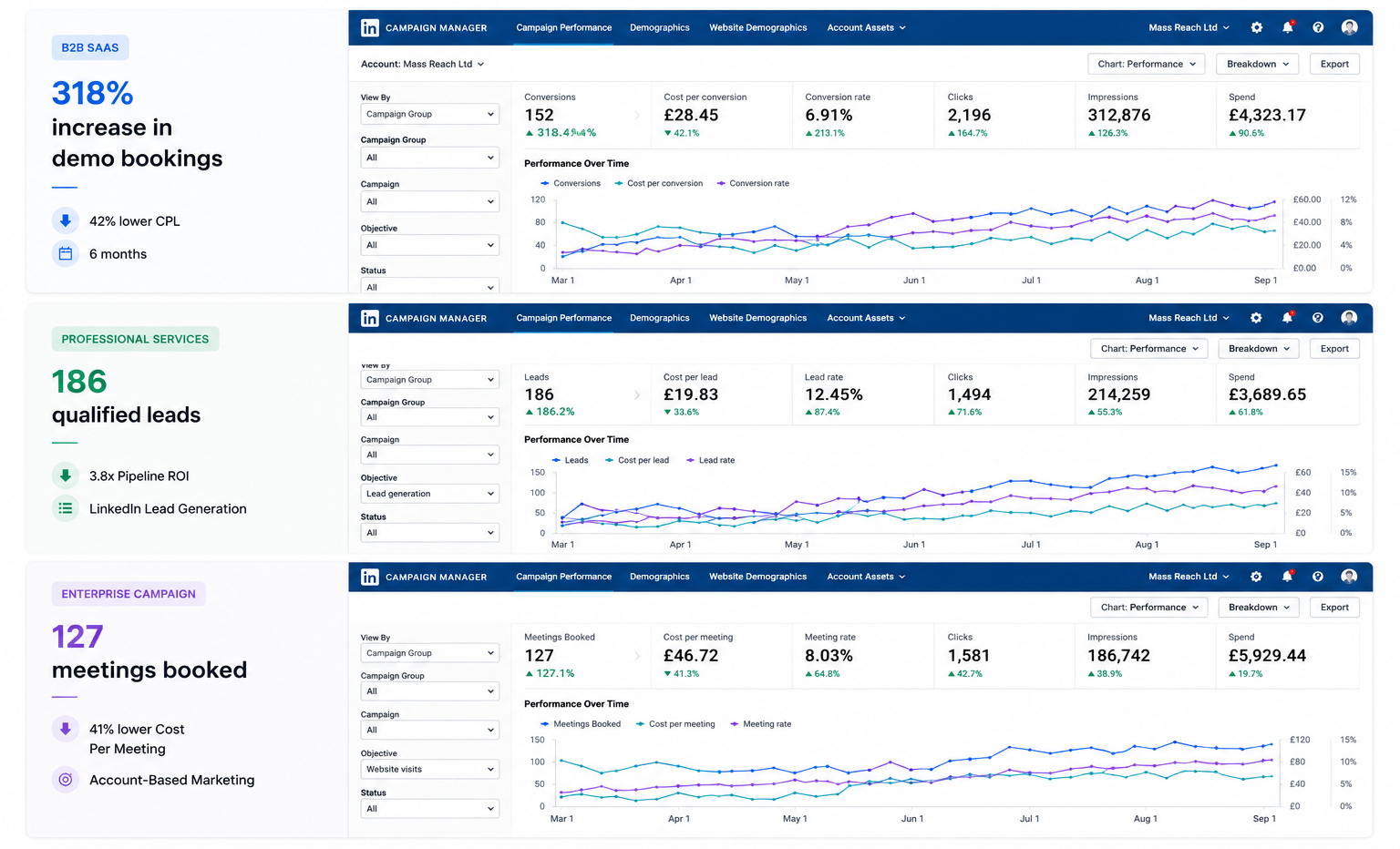Viewport: 1400px width, 849px height.
Task: Click the LinkedIn logo in the bottom Campaign Manager bar
Action: (369, 577)
